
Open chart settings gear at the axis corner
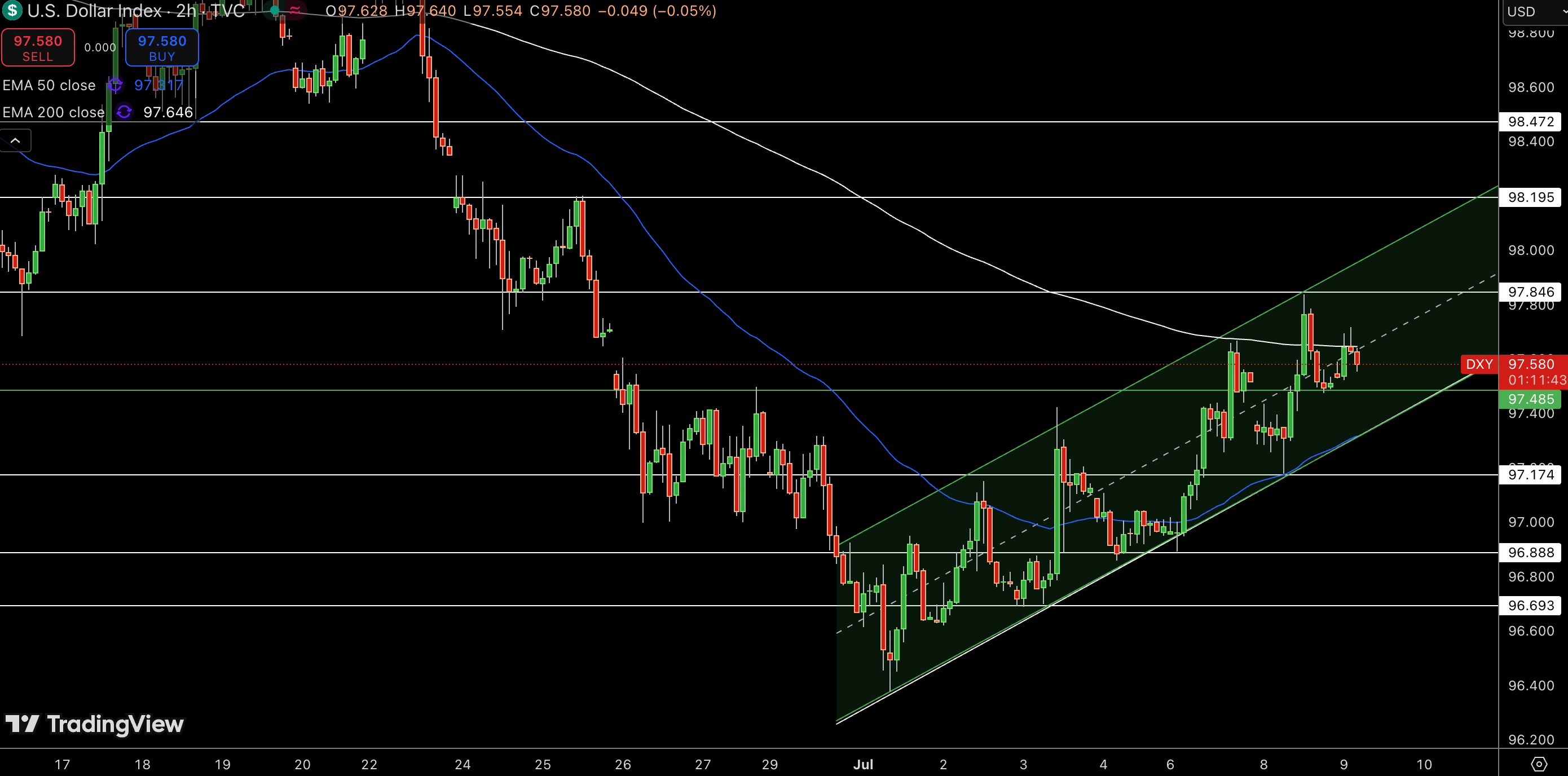pyautogui.click(x=1539, y=764)
